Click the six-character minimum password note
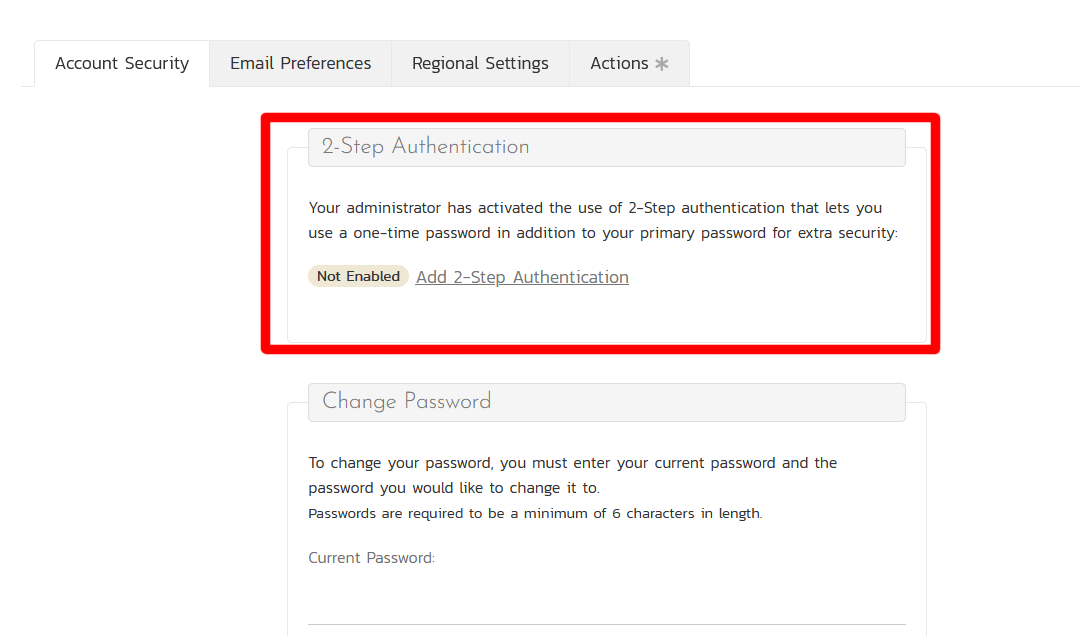The width and height of the screenshot is (1080, 636). pyautogui.click(x=535, y=514)
